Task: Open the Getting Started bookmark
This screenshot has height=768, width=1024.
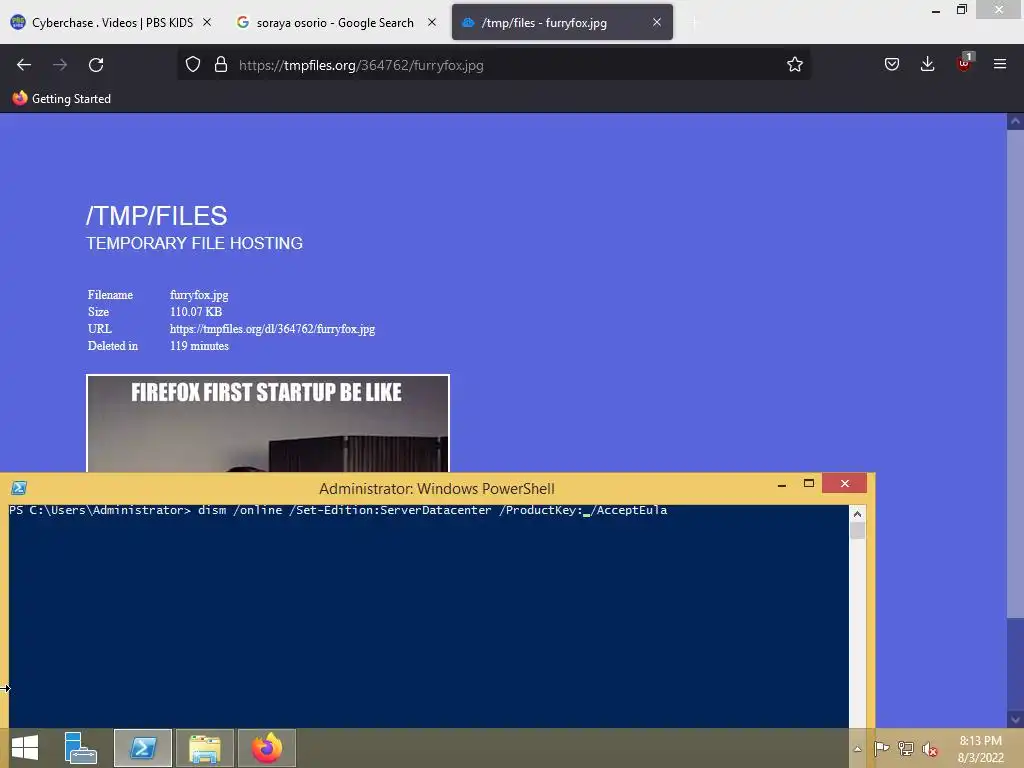Action: click(x=61, y=99)
